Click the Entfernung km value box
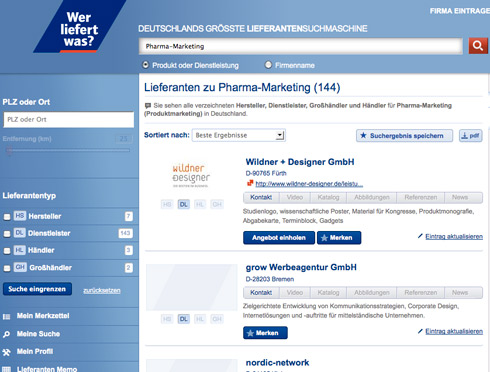This screenshot has width=490, height=372. click(124, 139)
